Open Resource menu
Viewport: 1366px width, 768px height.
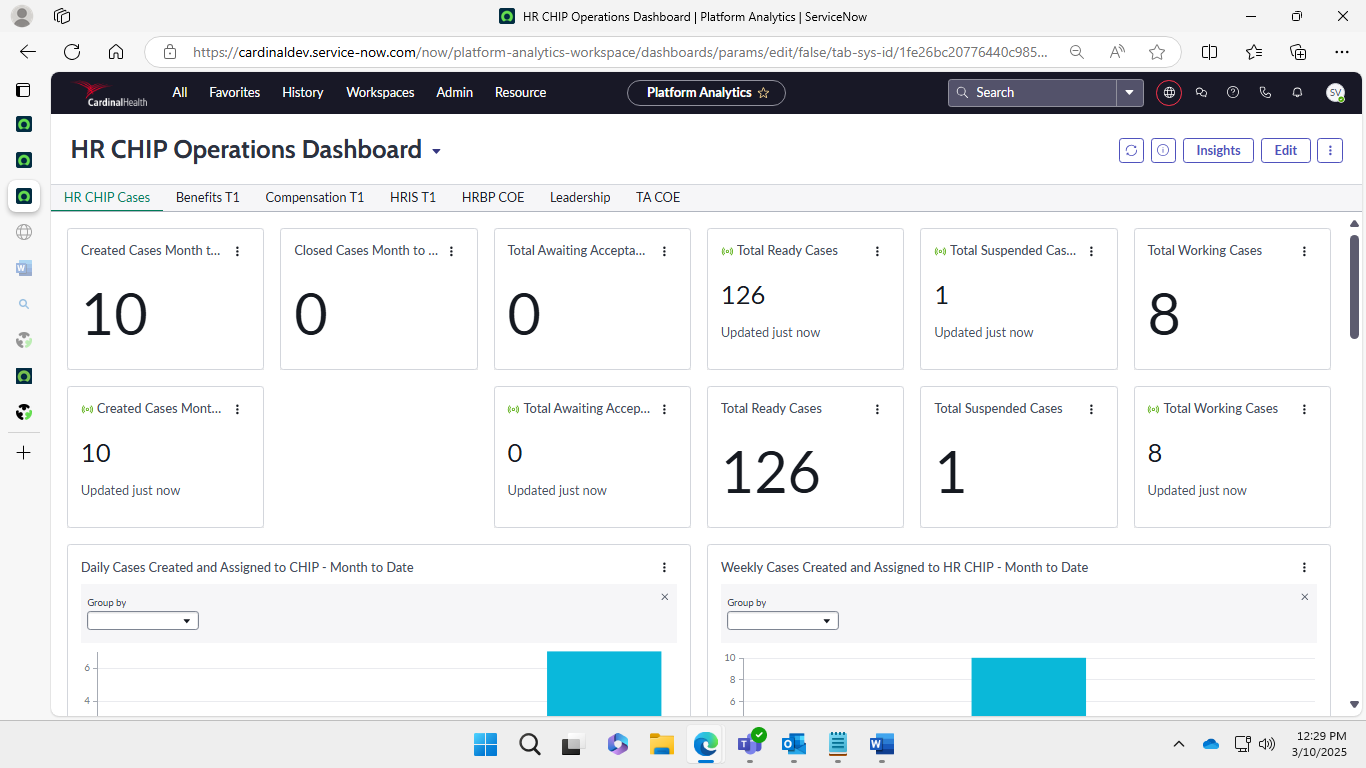coord(521,92)
